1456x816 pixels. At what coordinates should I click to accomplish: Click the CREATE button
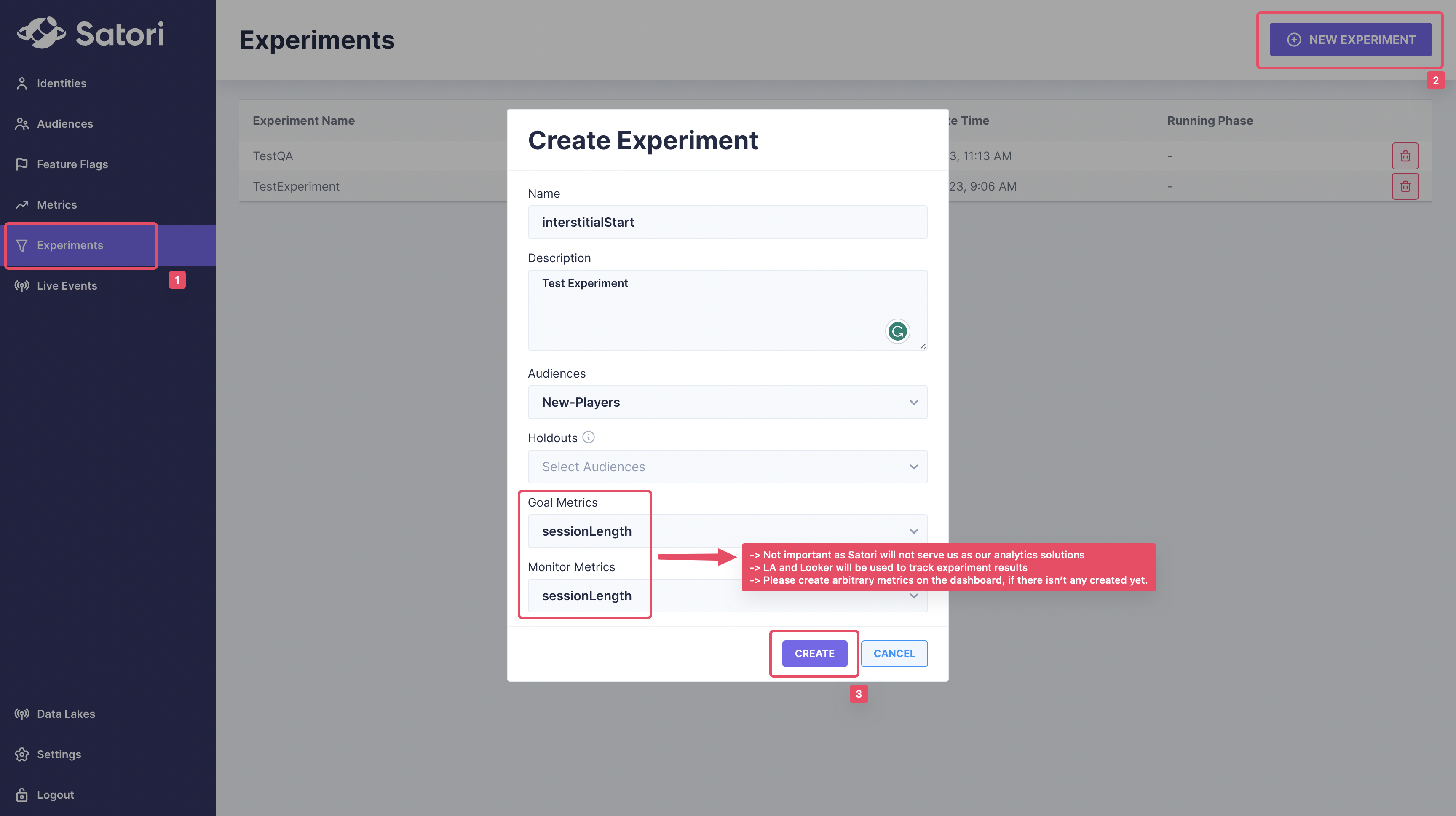point(814,653)
